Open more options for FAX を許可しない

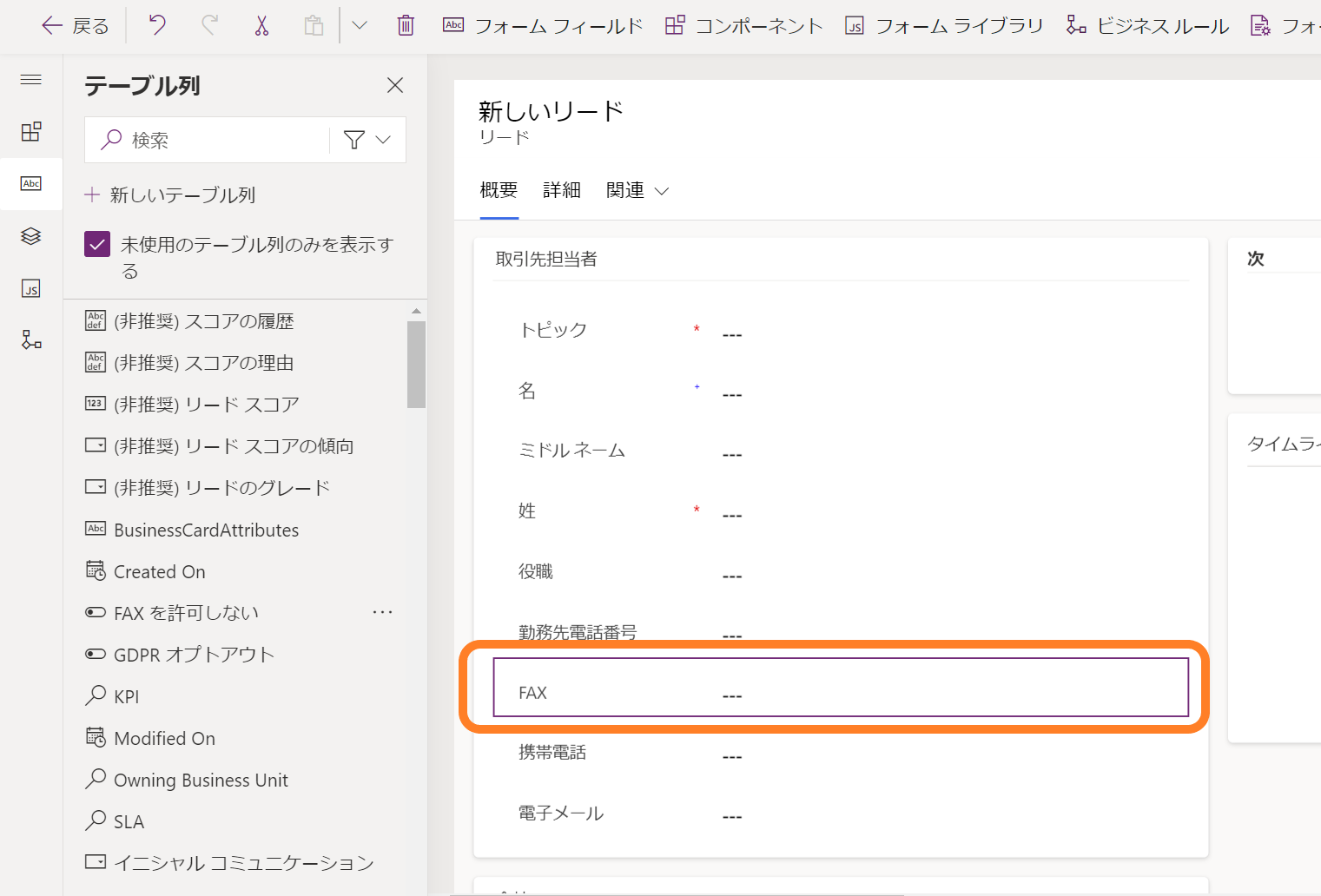(x=382, y=612)
